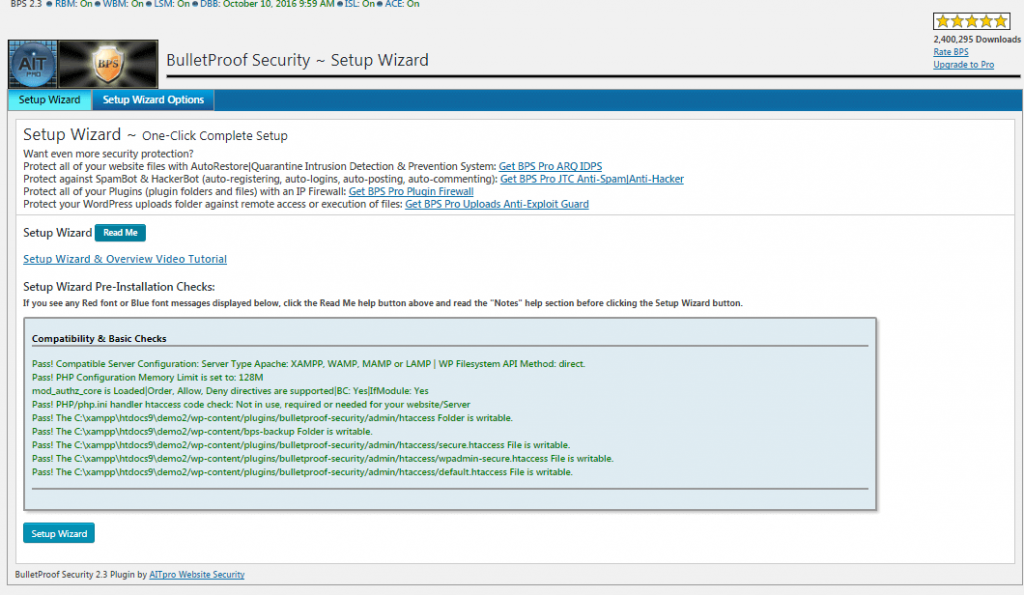Click the 'admin/htaccess Folder is writable' line
This screenshot has height=595, width=1024.
pos(272,418)
